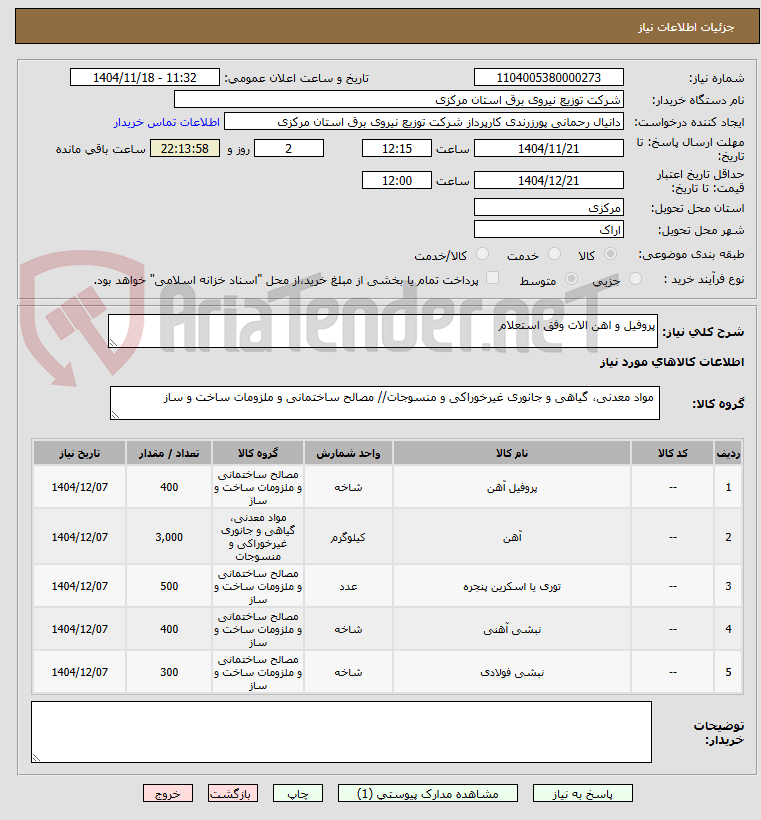Image resolution: width=761 pixels, height=820 pixels.
Task: Click the عدد unit cell
Action: click(348, 586)
